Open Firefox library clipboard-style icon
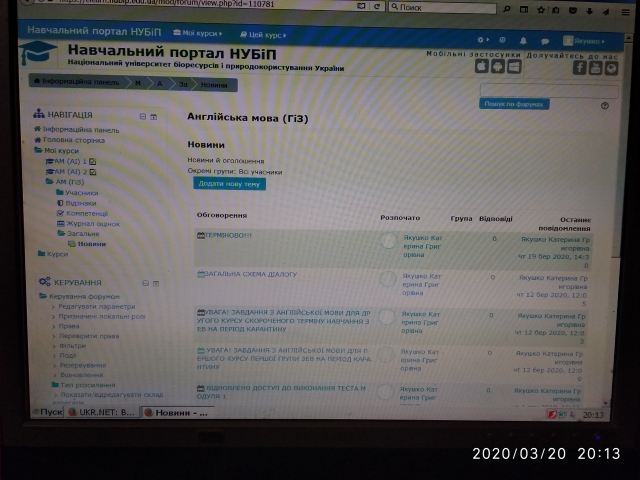The height and width of the screenshot is (480, 640). point(556,10)
